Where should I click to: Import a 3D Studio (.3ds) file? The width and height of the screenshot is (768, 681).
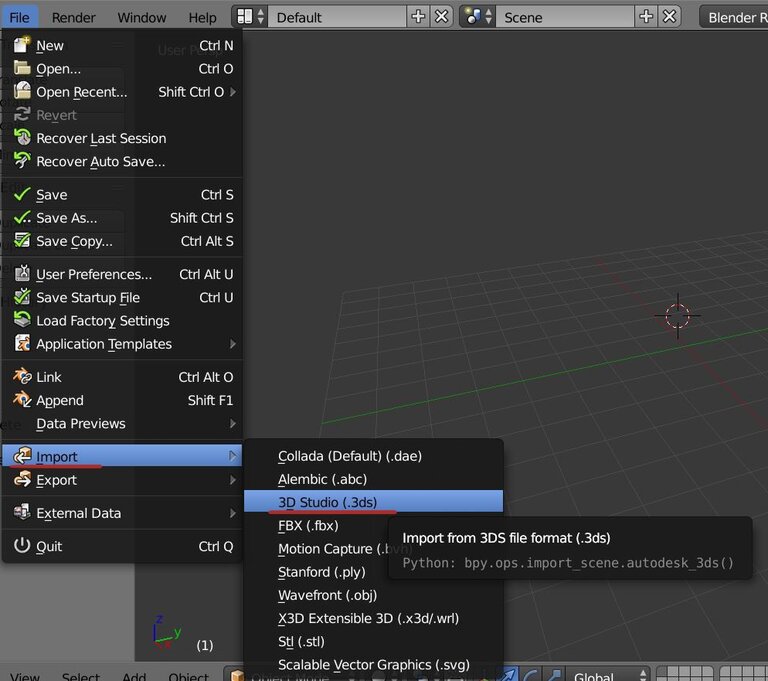[374, 502]
